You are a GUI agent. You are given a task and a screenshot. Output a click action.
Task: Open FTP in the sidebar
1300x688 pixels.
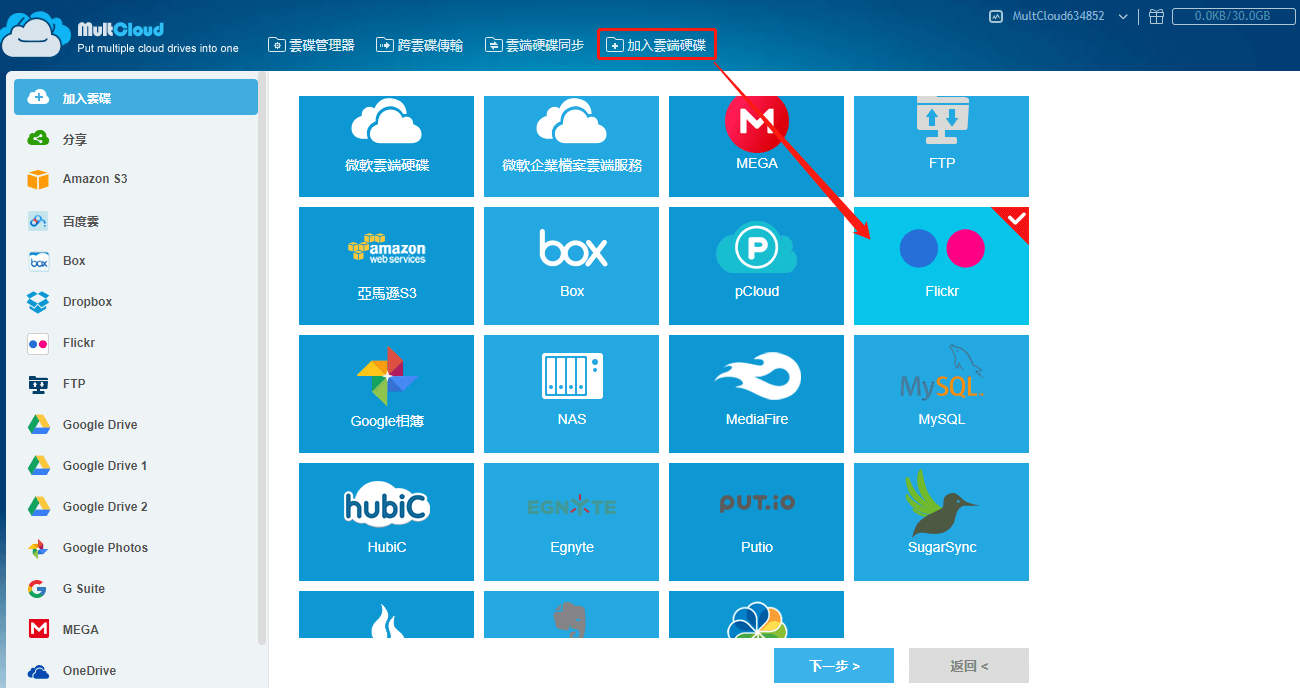136,384
